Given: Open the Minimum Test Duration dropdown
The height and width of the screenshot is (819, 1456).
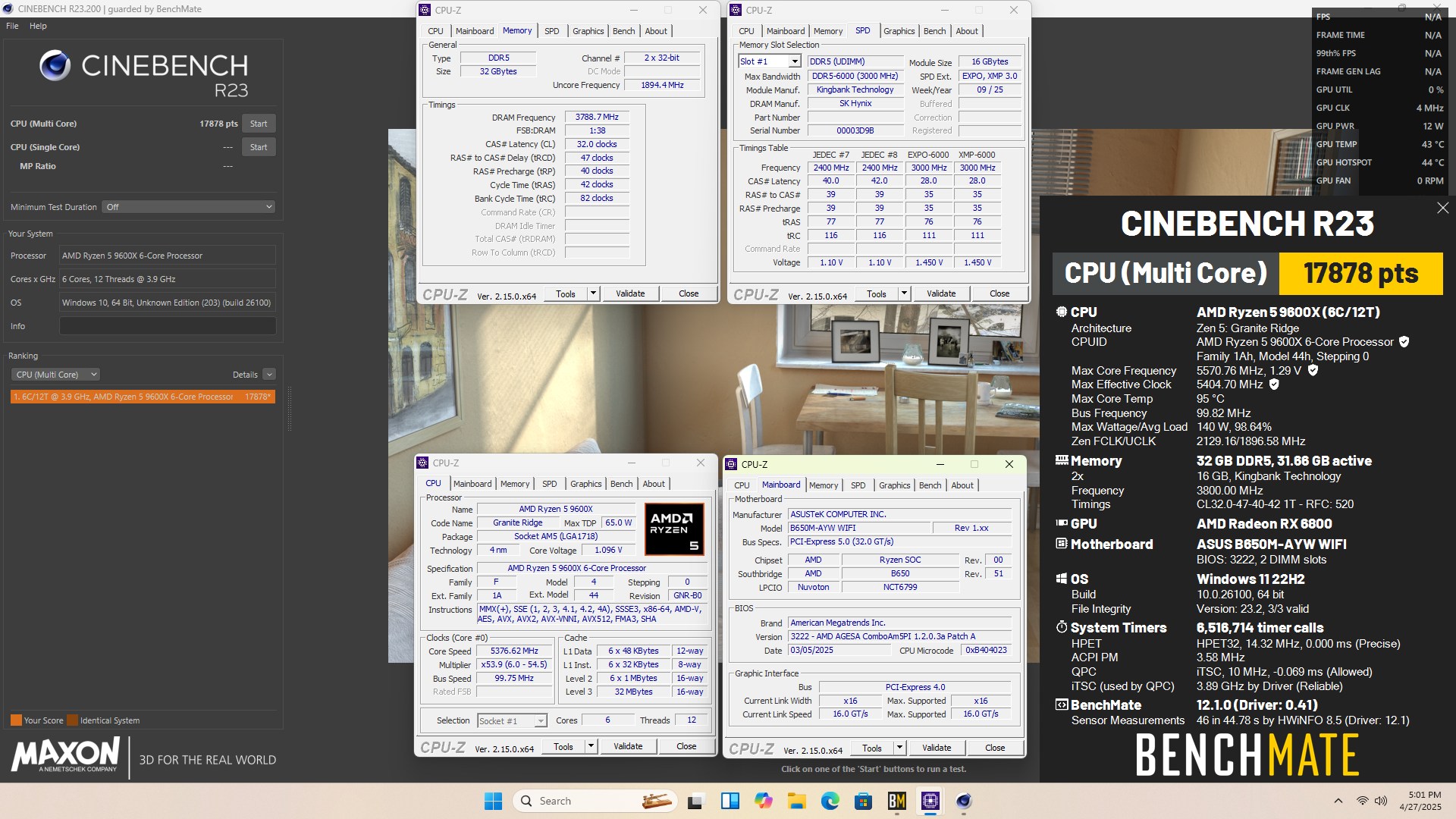Looking at the screenshot, I should 189,207.
